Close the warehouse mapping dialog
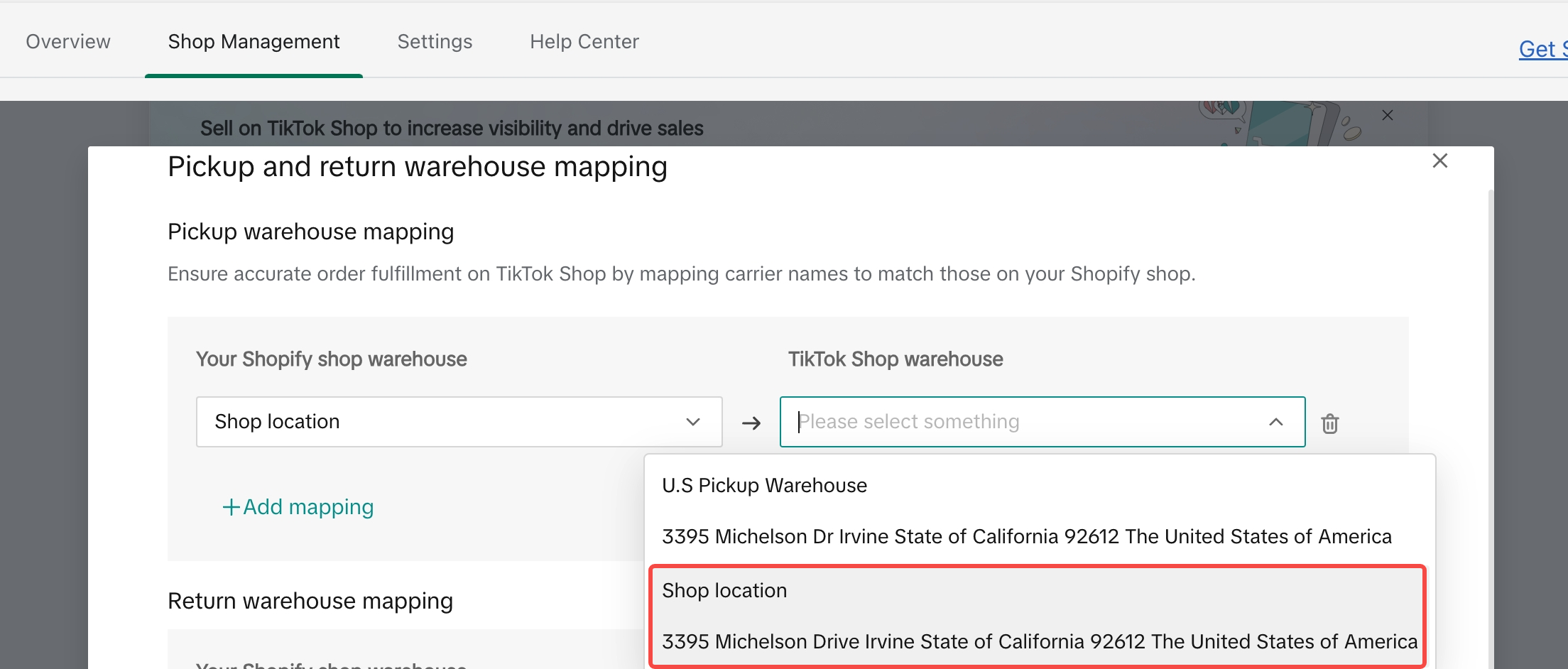 (1439, 161)
